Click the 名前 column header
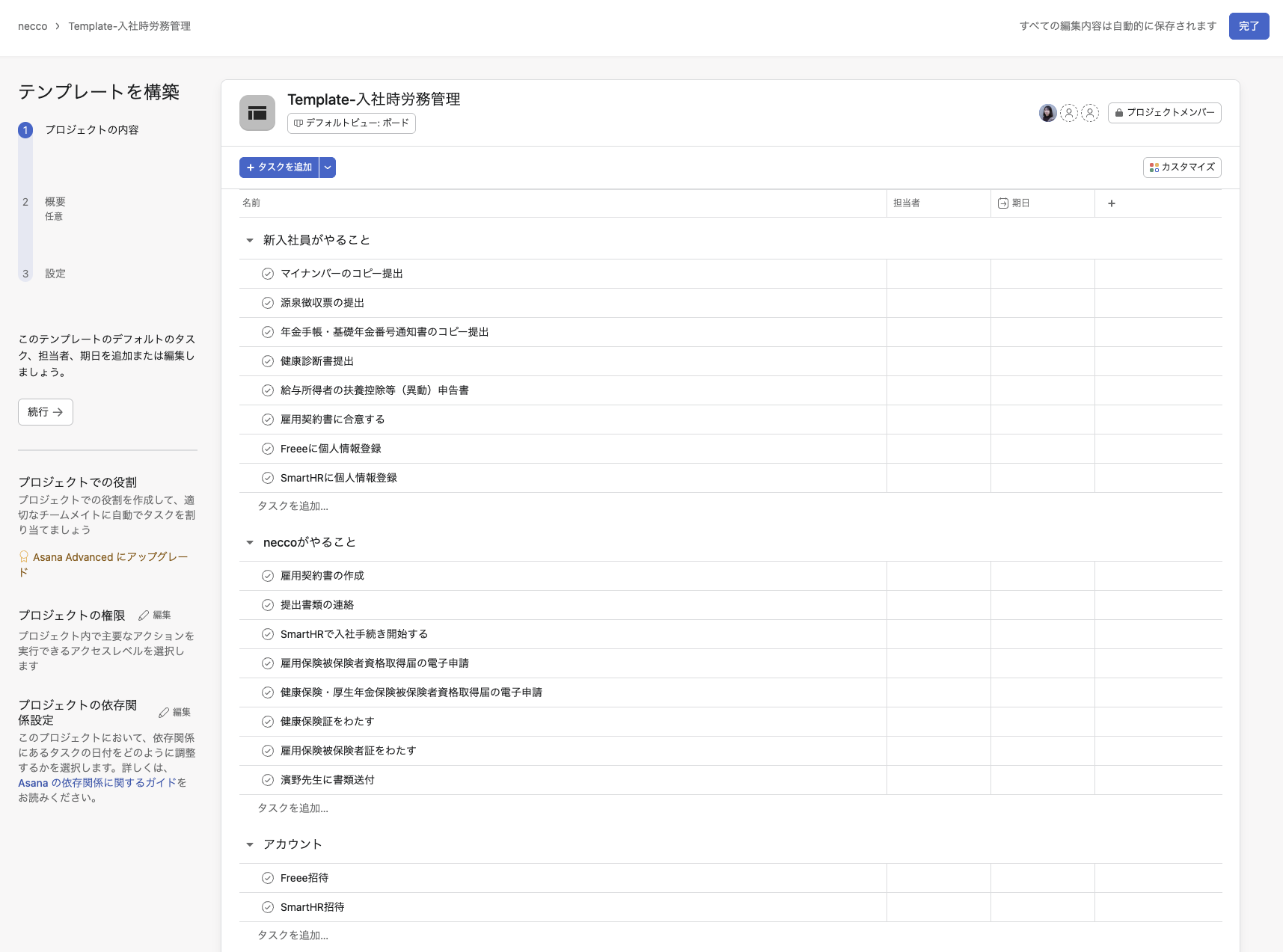This screenshot has height=952, width=1283. click(563, 203)
